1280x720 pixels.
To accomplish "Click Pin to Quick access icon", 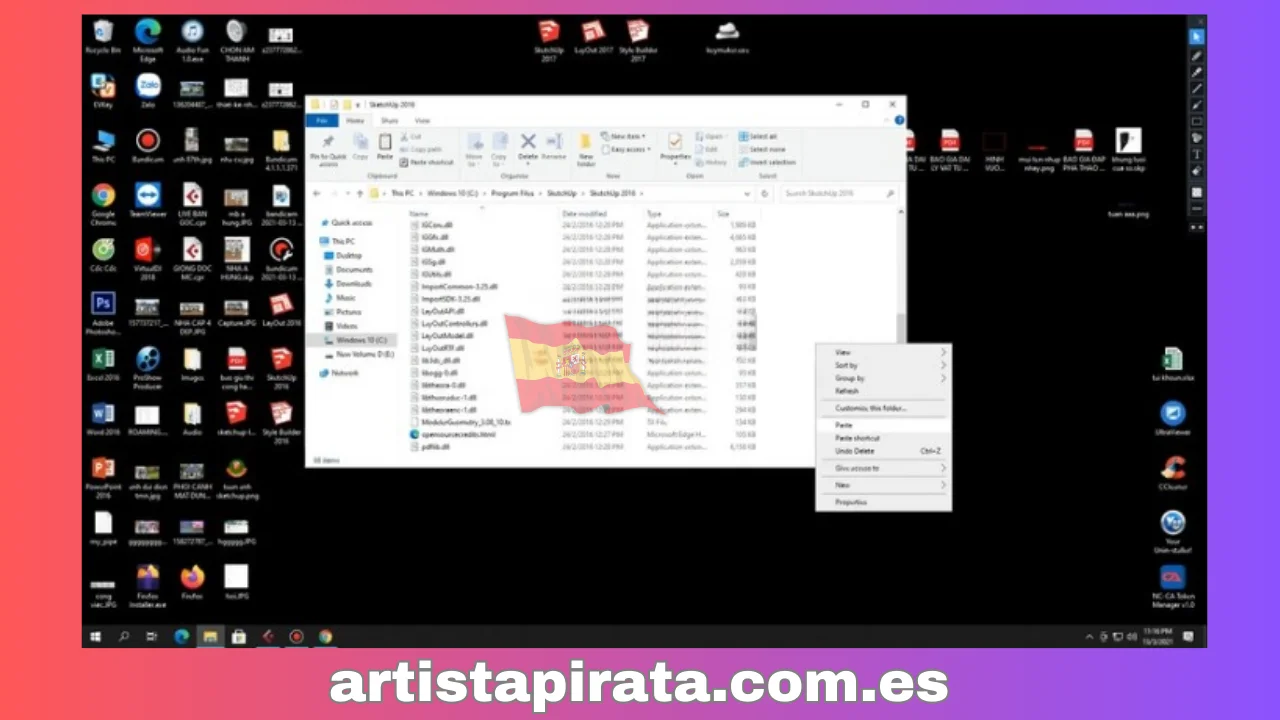I will (328, 150).
